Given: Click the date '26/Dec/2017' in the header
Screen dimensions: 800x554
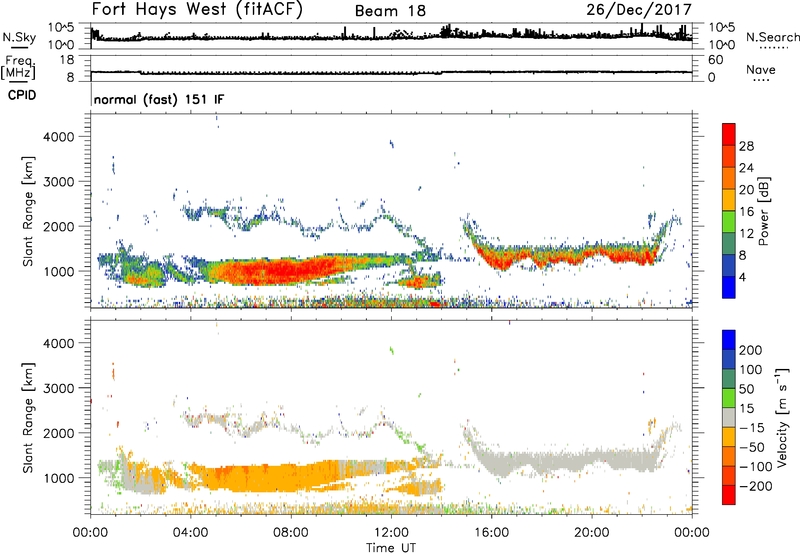Looking at the screenshot, I should 639,9.
